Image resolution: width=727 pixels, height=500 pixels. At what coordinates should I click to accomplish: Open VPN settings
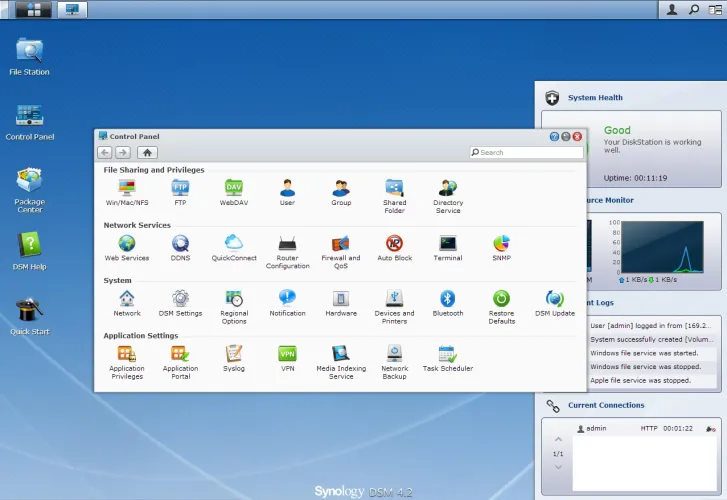pos(287,358)
